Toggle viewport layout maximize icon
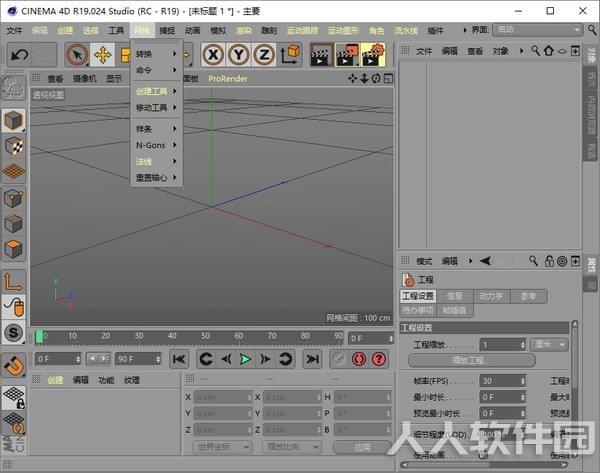This screenshot has width=600, height=473. tap(388, 78)
